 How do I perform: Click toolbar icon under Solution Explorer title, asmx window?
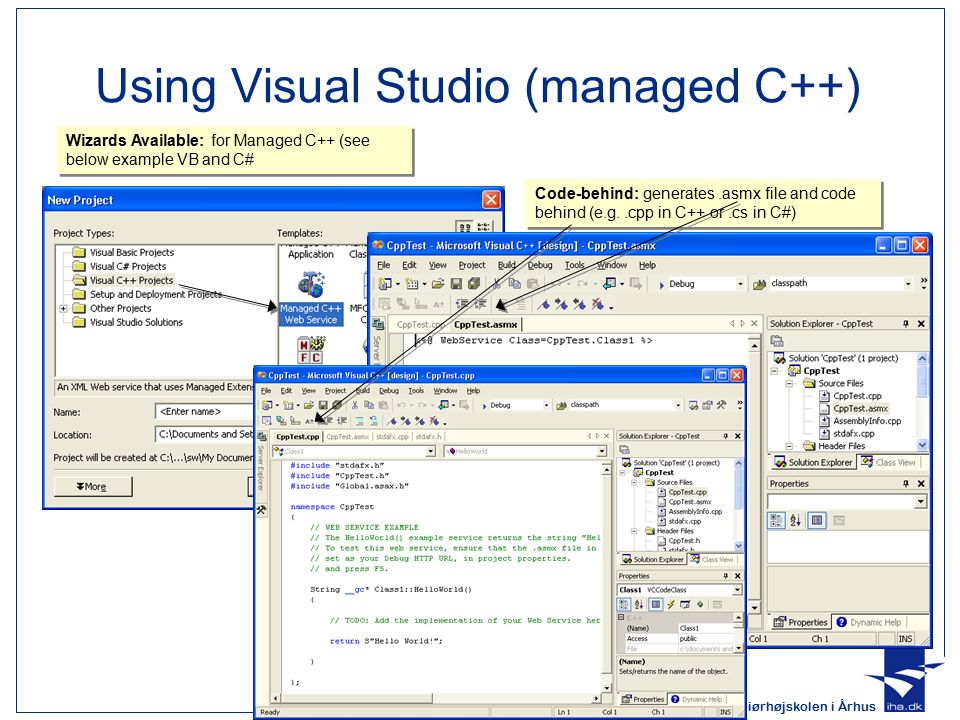(x=777, y=341)
